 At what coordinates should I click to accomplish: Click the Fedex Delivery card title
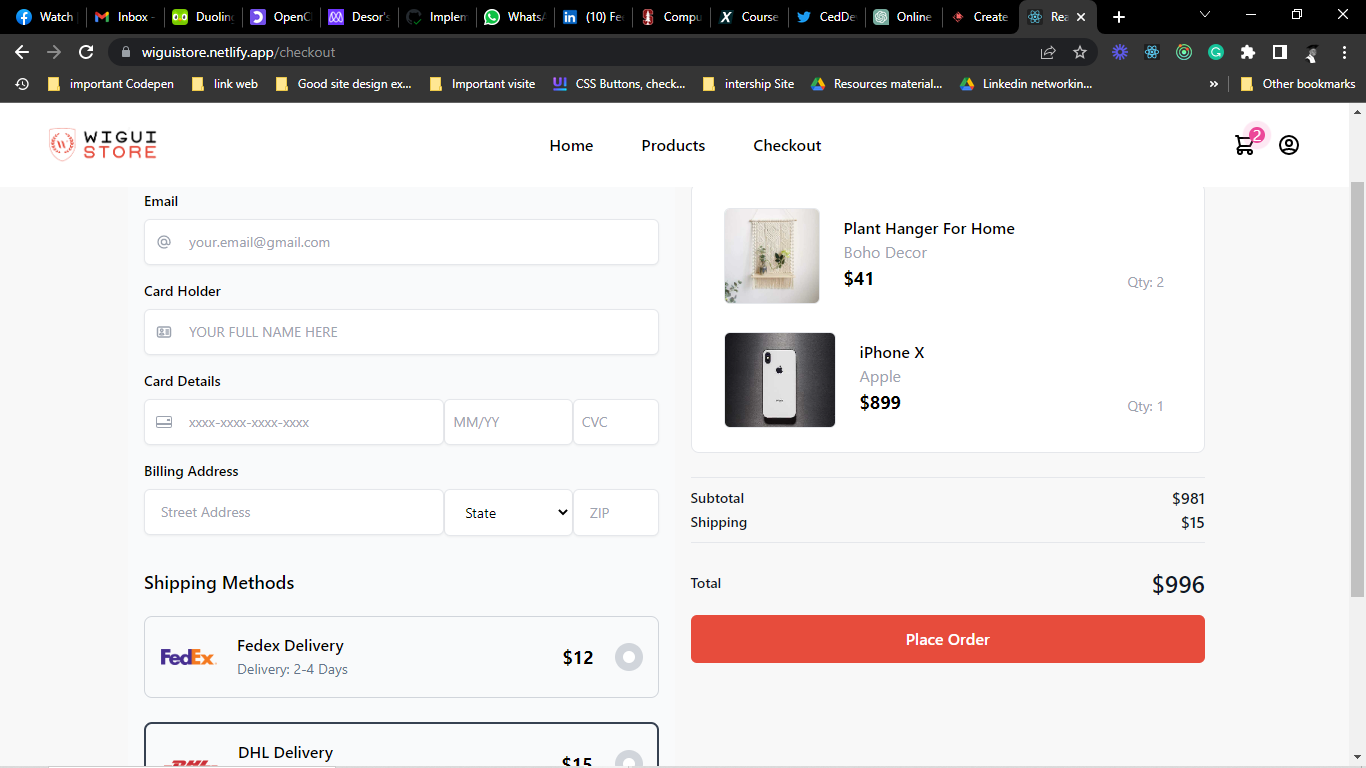(290, 646)
